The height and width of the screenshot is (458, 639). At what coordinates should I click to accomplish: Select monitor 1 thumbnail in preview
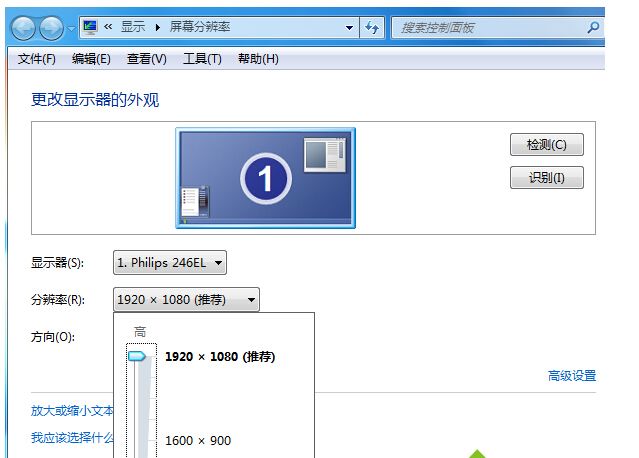(265, 178)
